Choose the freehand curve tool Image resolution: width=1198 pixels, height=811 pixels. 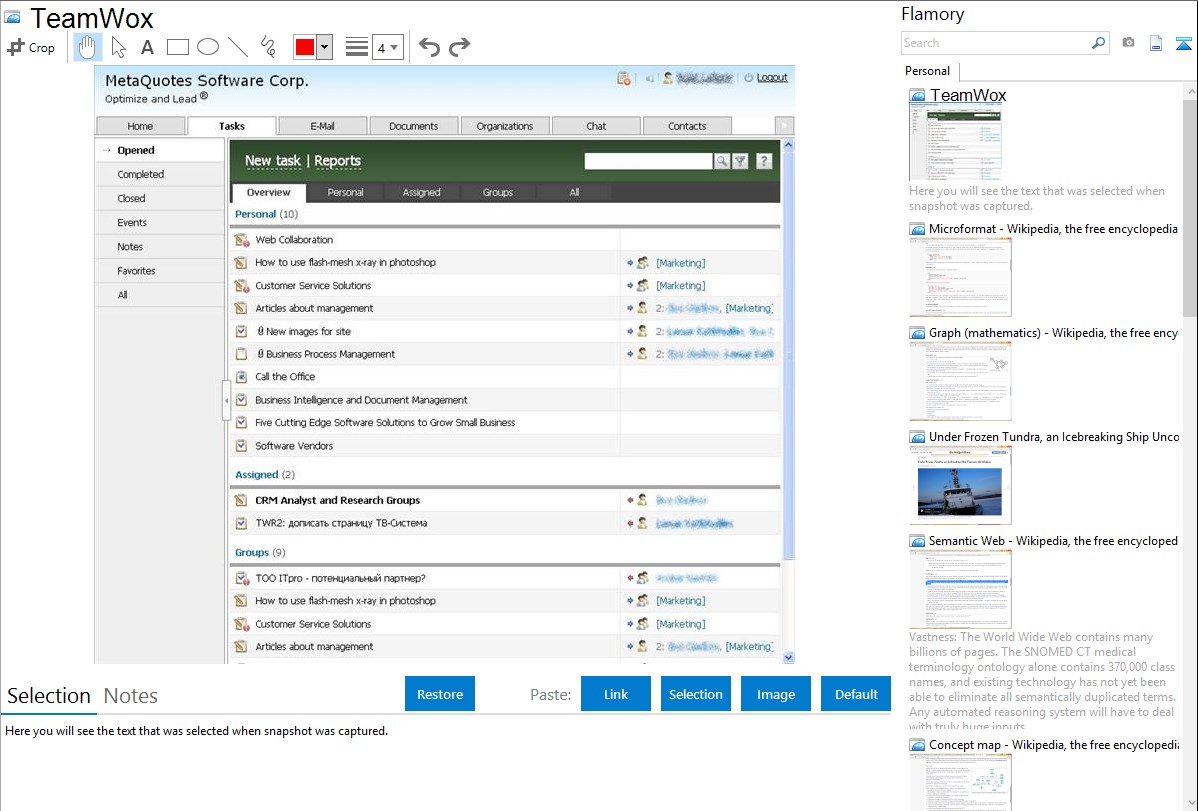pyautogui.click(x=268, y=47)
